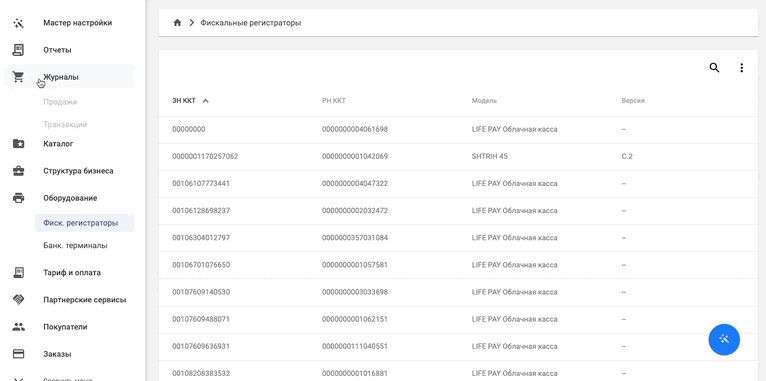
Task: Open Продажи journal submenu item
Action: (x=60, y=102)
